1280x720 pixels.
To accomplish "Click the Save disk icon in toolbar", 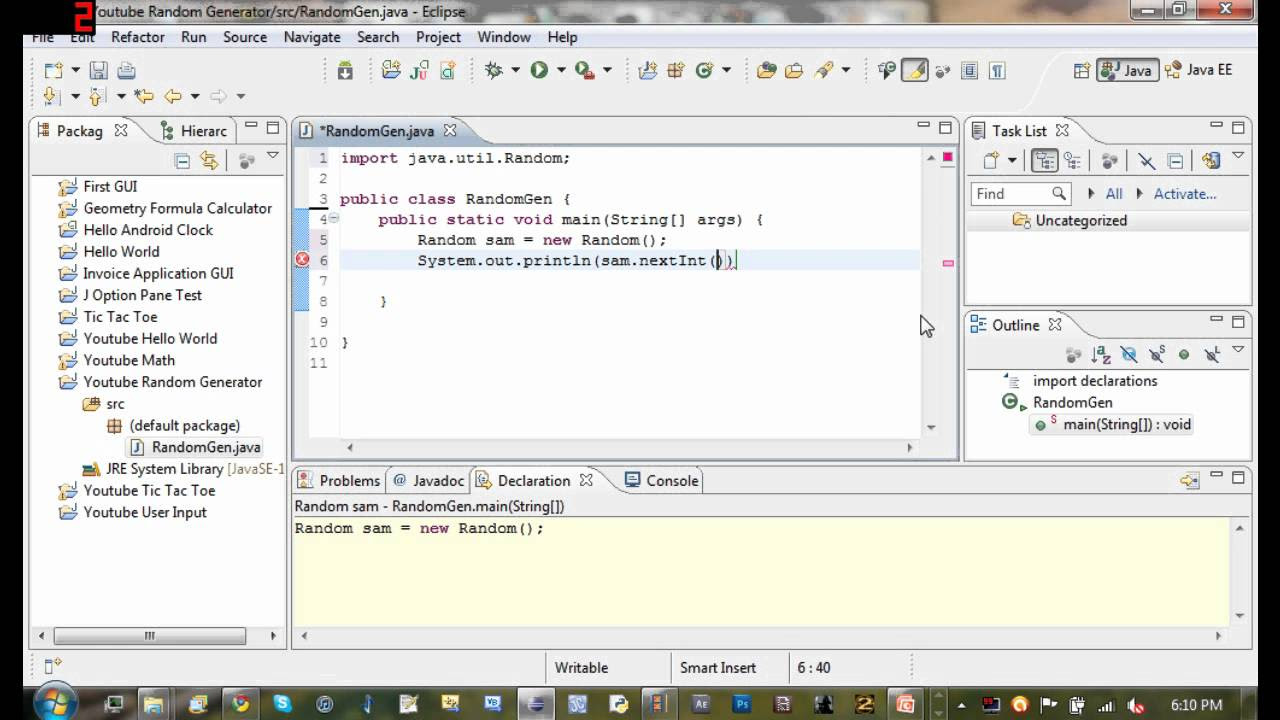I will point(98,70).
